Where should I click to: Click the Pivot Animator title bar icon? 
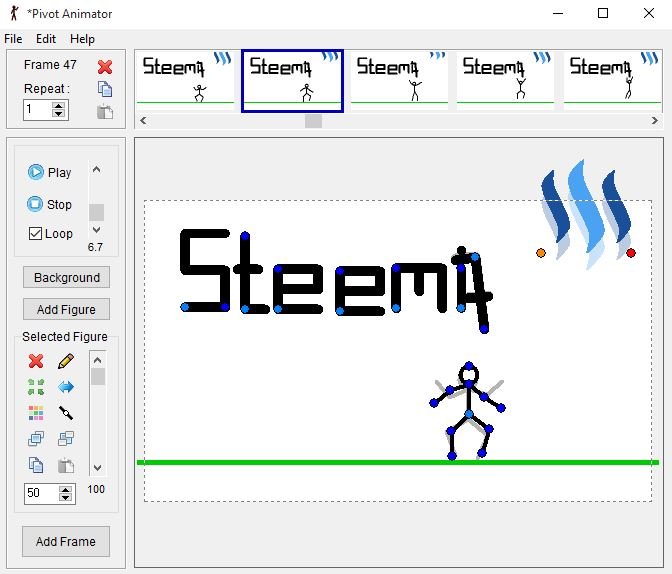click(x=14, y=13)
